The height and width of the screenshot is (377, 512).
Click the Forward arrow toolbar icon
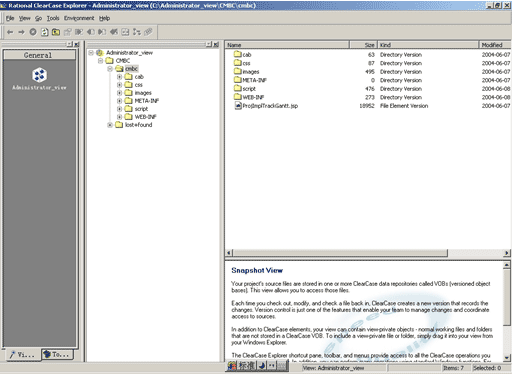click(x=21, y=32)
